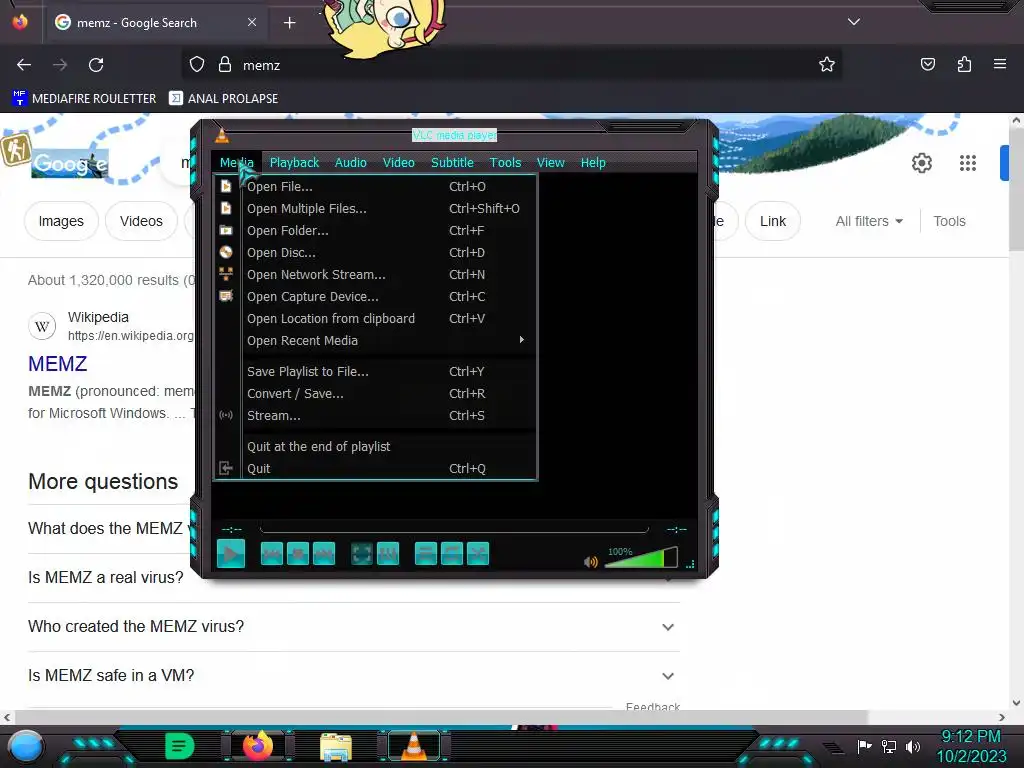Viewport: 1024px width, 768px height.
Task: Open the Firefox extensions icon
Action: pos(964,65)
